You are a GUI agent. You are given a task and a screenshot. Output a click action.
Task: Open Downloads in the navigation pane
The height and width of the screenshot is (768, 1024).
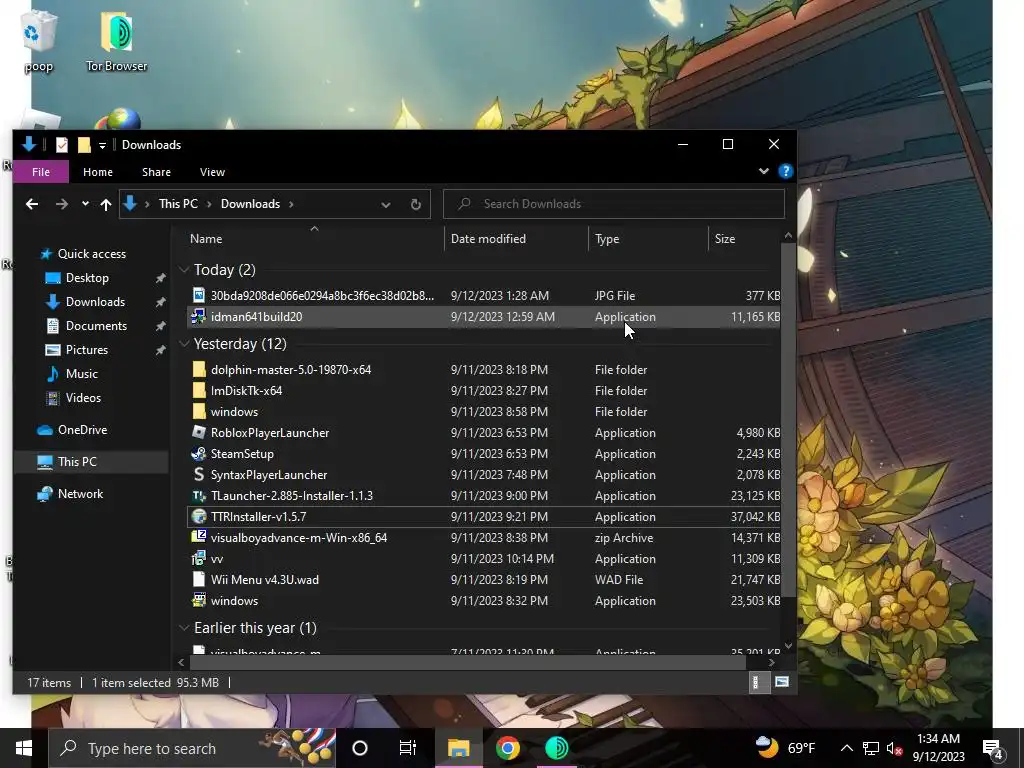95,302
